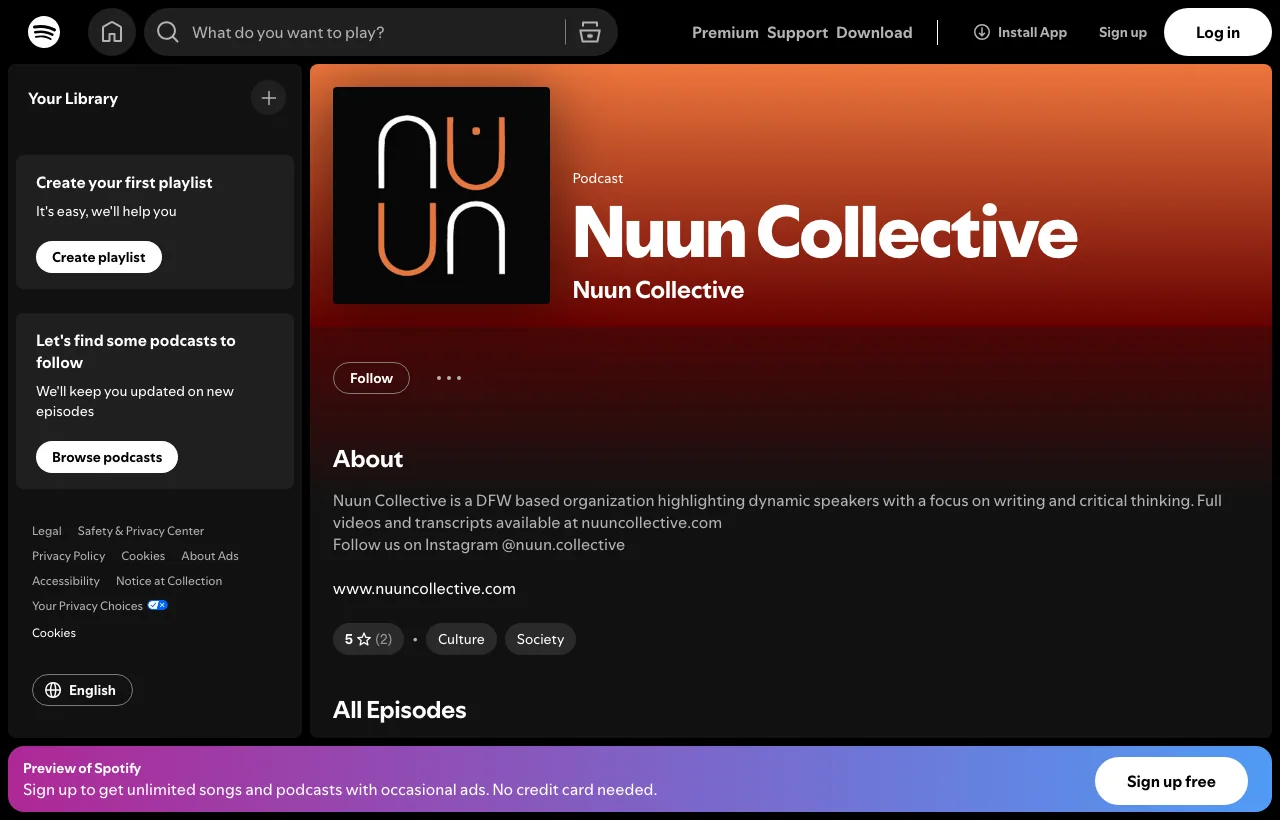Open the Premium link
This screenshot has width=1280, height=820.
click(x=725, y=32)
